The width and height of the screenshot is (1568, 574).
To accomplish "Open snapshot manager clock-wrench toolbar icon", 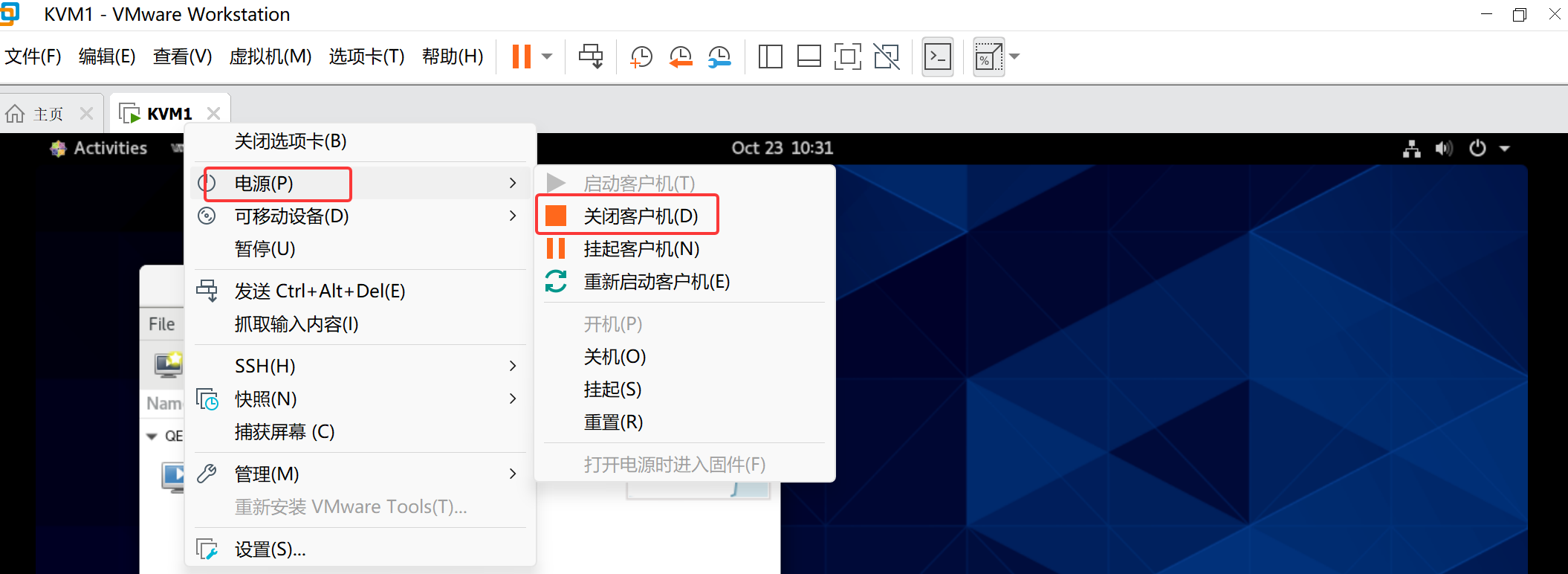I will pos(719,57).
